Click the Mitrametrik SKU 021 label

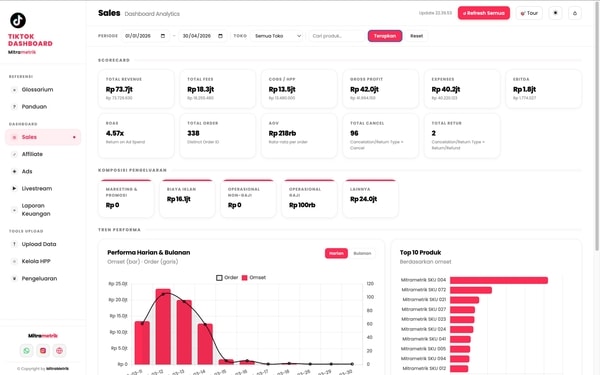[424, 300]
